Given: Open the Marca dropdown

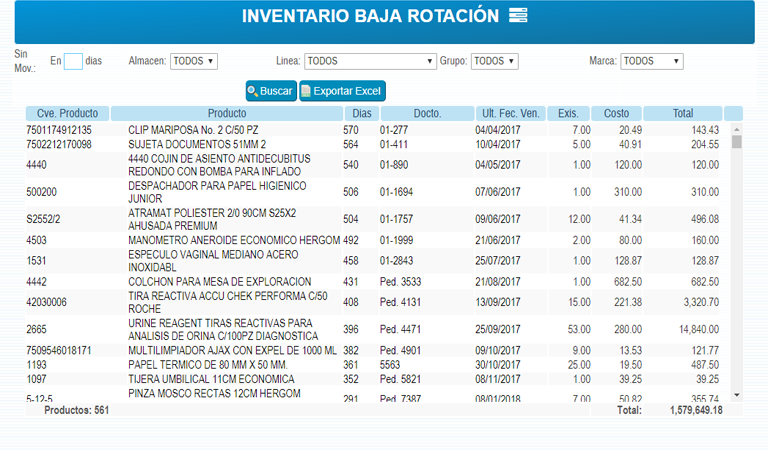Looking at the screenshot, I should (651, 61).
